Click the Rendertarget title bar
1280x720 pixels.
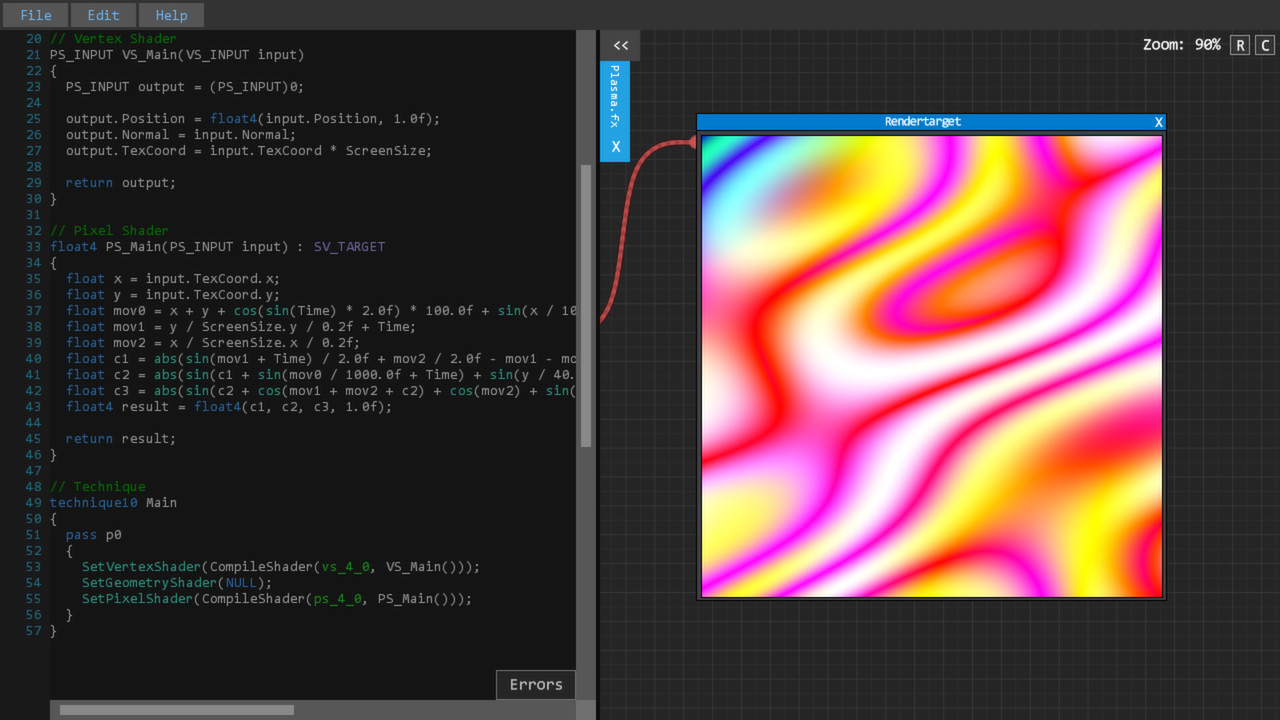click(x=922, y=121)
